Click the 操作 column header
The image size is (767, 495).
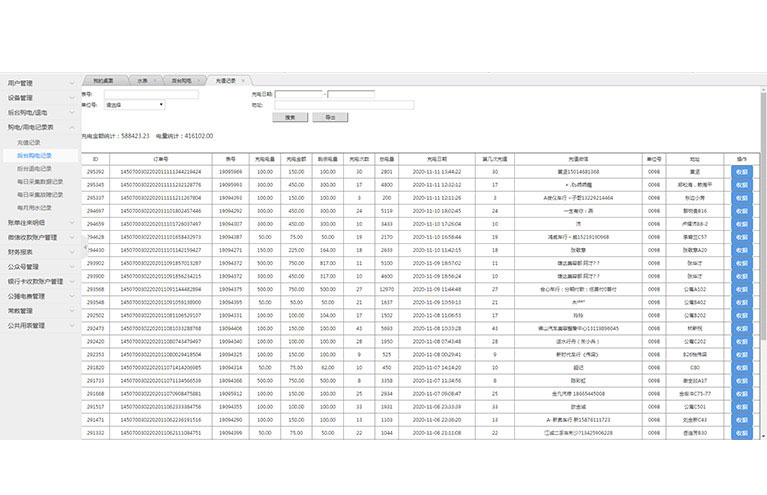click(x=742, y=159)
